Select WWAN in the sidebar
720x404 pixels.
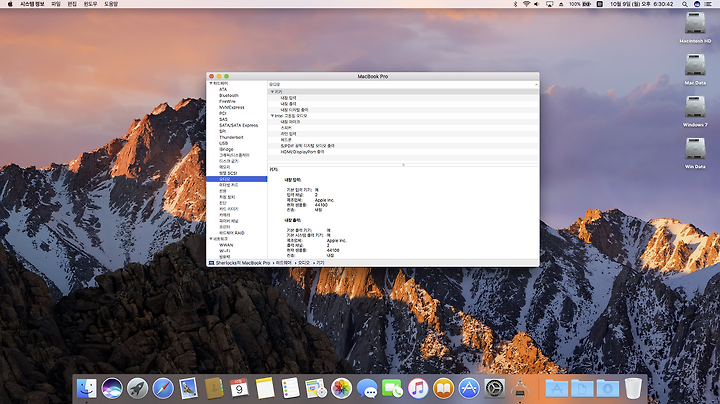point(226,245)
